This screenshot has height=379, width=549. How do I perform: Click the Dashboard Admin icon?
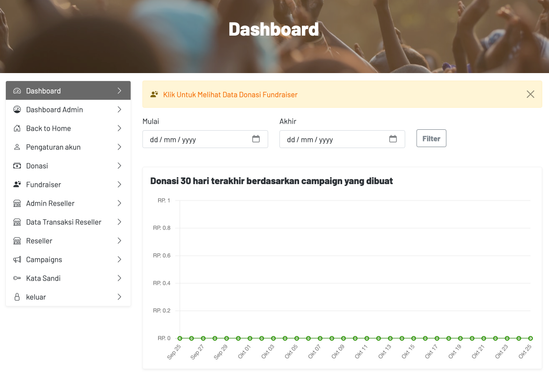coord(17,109)
